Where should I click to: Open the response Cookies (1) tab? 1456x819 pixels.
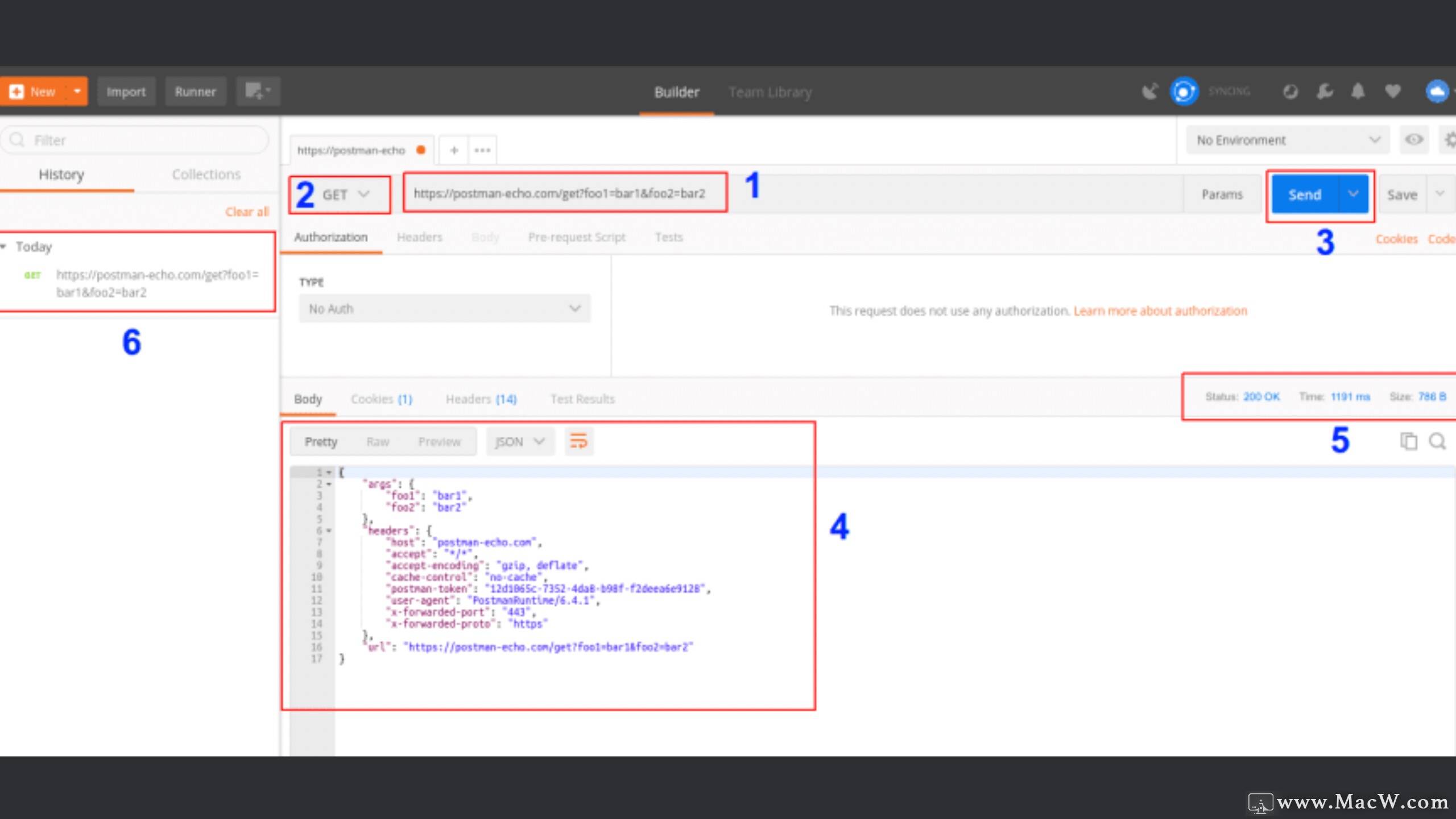tap(381, 399)
